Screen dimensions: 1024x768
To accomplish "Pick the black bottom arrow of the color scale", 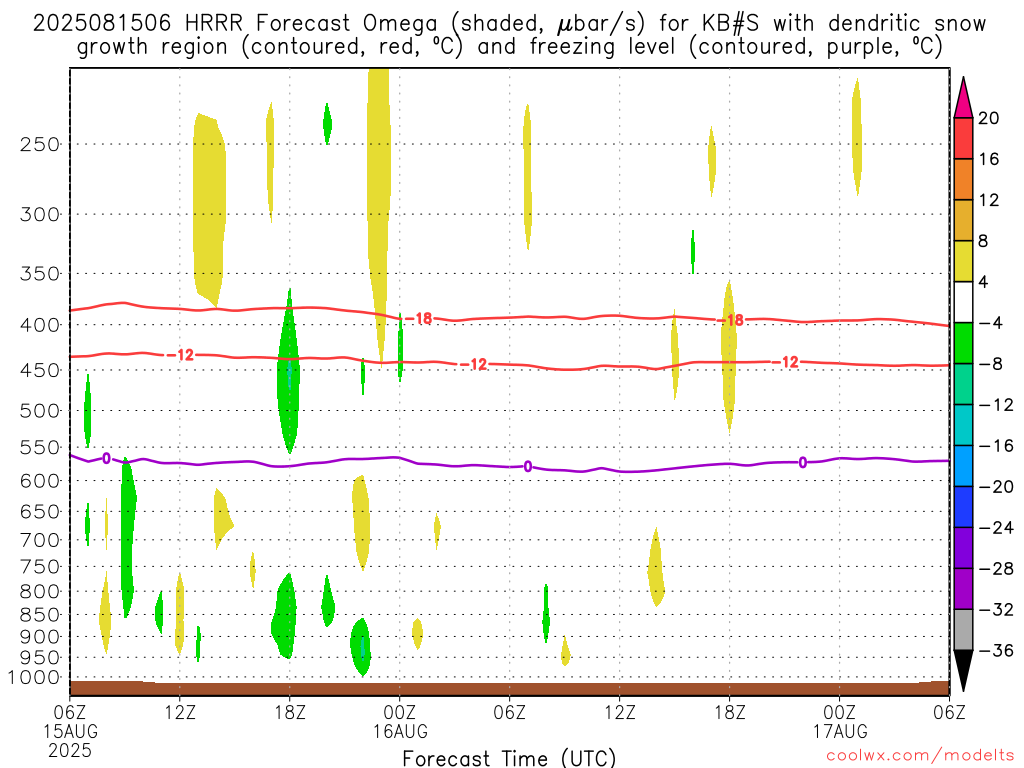I will [x=963, y=671].
